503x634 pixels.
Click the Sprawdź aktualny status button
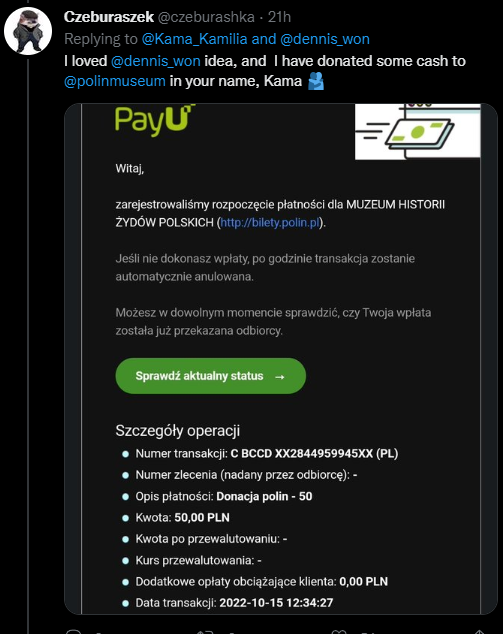pos(211,376)
